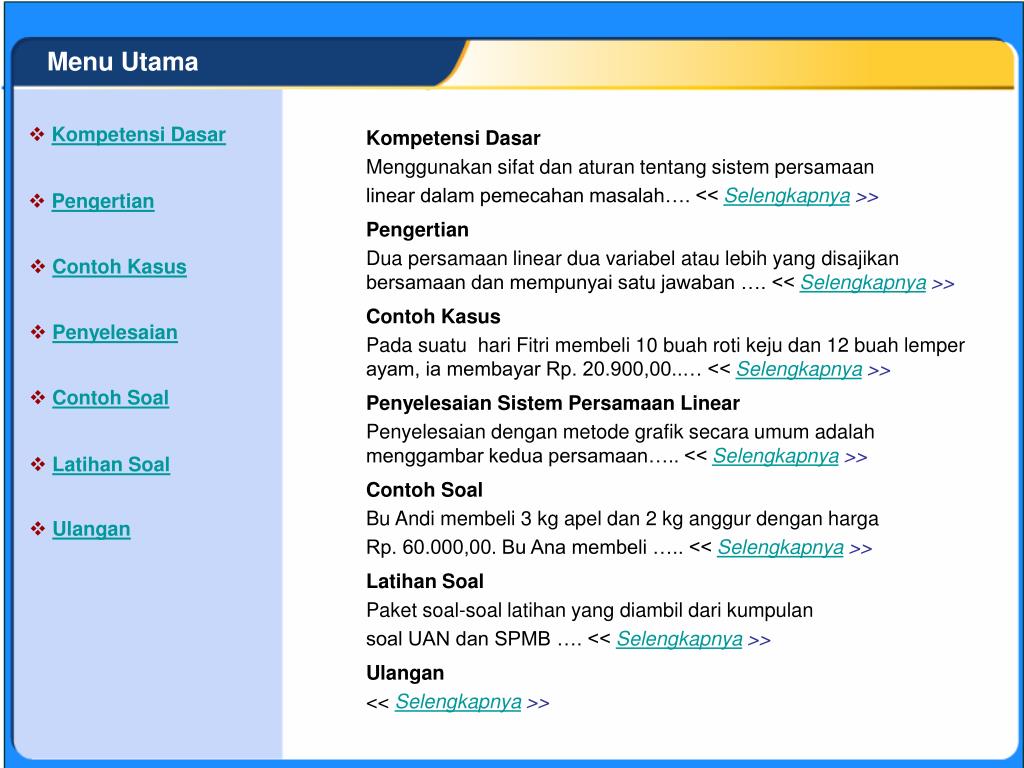Screen dimensions: 1024x768
Task: Click line Penyelesaian dengan metode grafik
Action: pyautogui.click(x=620, y=432)
